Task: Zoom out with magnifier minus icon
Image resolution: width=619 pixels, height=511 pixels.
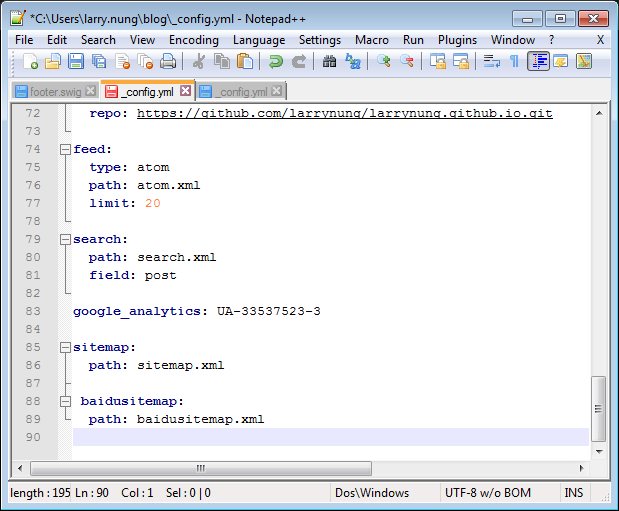Action: click(x=407, y=62)
